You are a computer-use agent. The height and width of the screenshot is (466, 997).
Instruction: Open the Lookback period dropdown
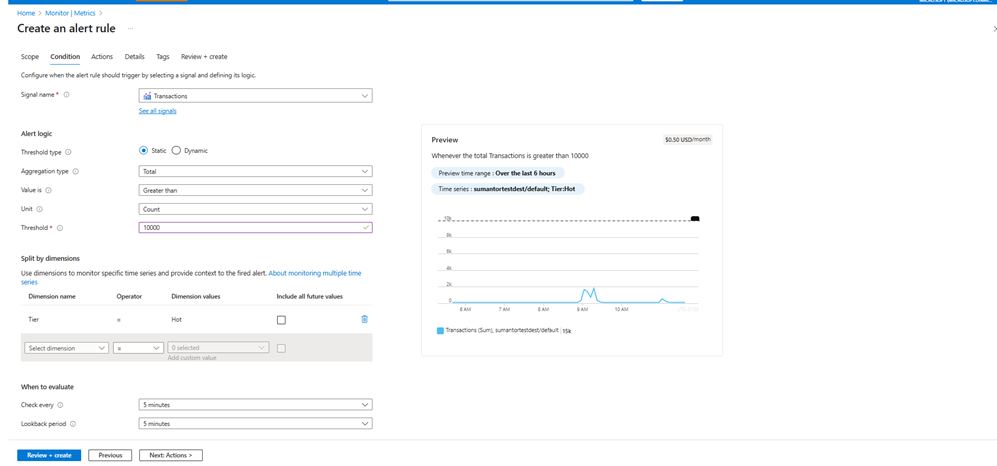255,423
